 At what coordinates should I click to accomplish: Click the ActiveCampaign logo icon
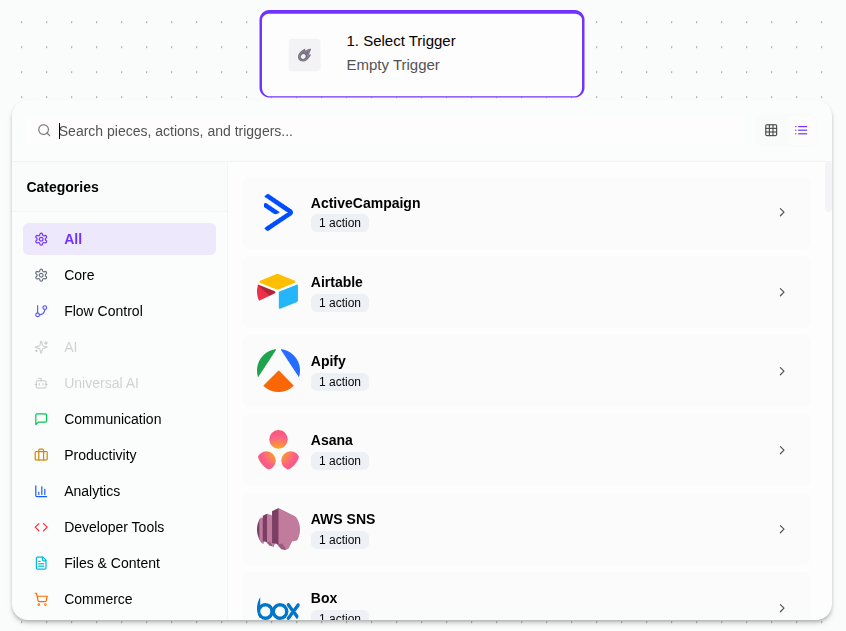(x=278, y=213)
